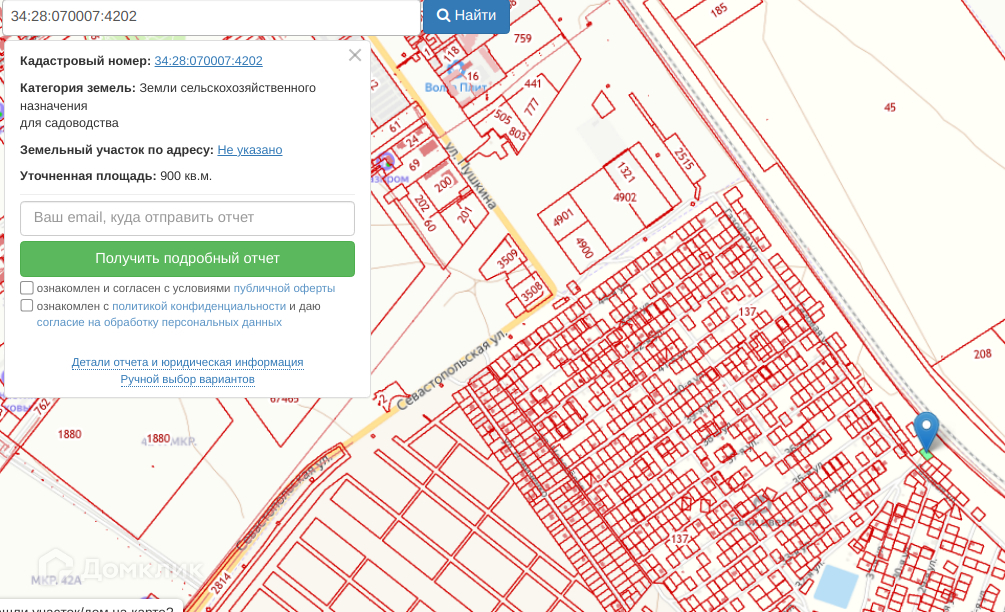The height and width of the screenshot is (612, 1005).
Task: Click the blue pond on the map
Action: tap(836, 585)
